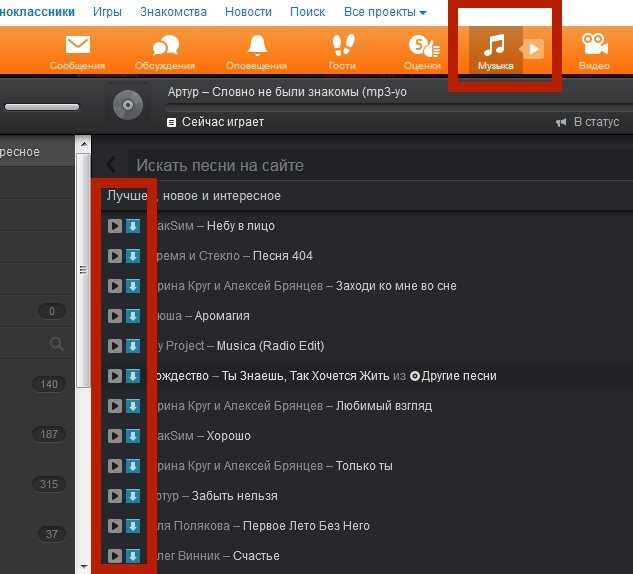633x574 pixels.
Task: Select the sidebar item with count 140
Action: [x=49, y=384]
